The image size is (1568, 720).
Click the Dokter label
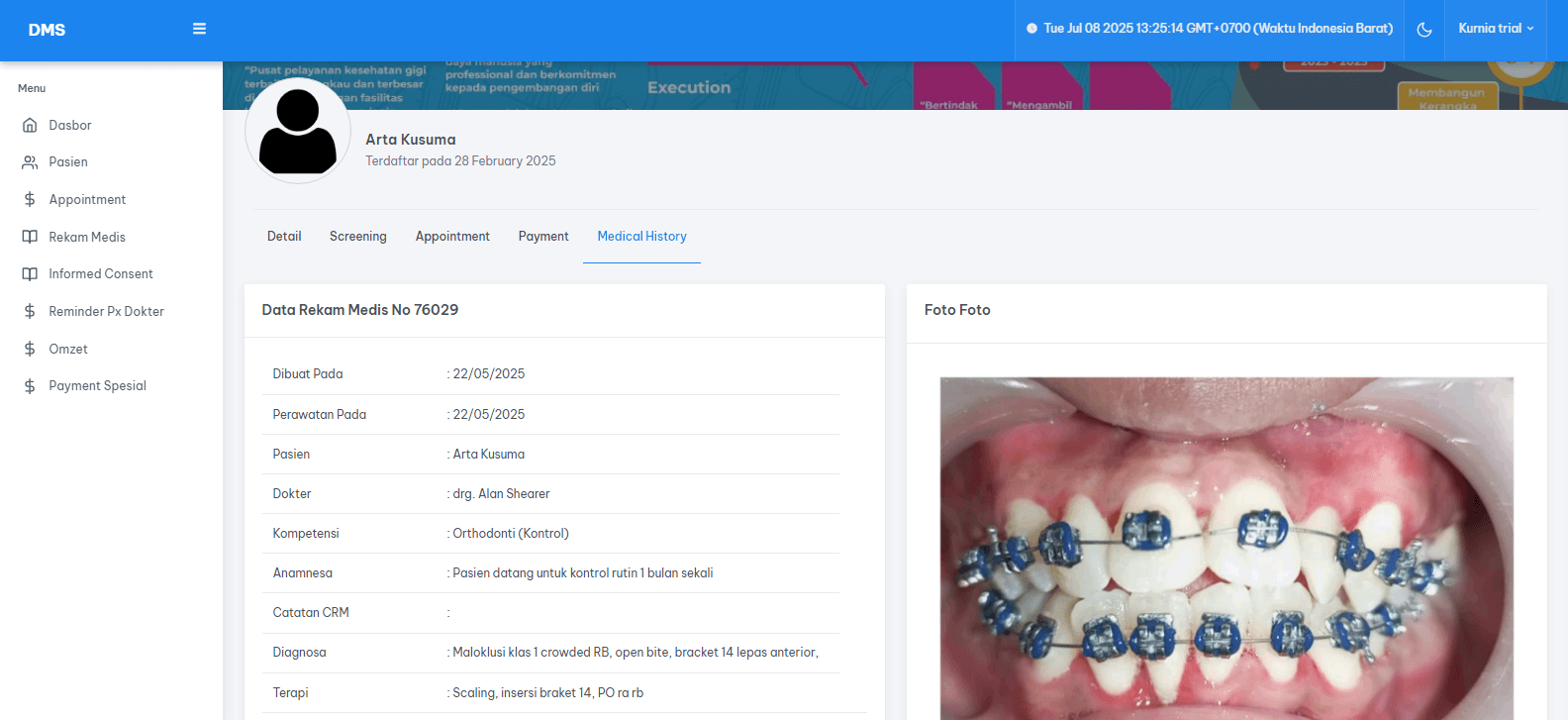point(292,494)
